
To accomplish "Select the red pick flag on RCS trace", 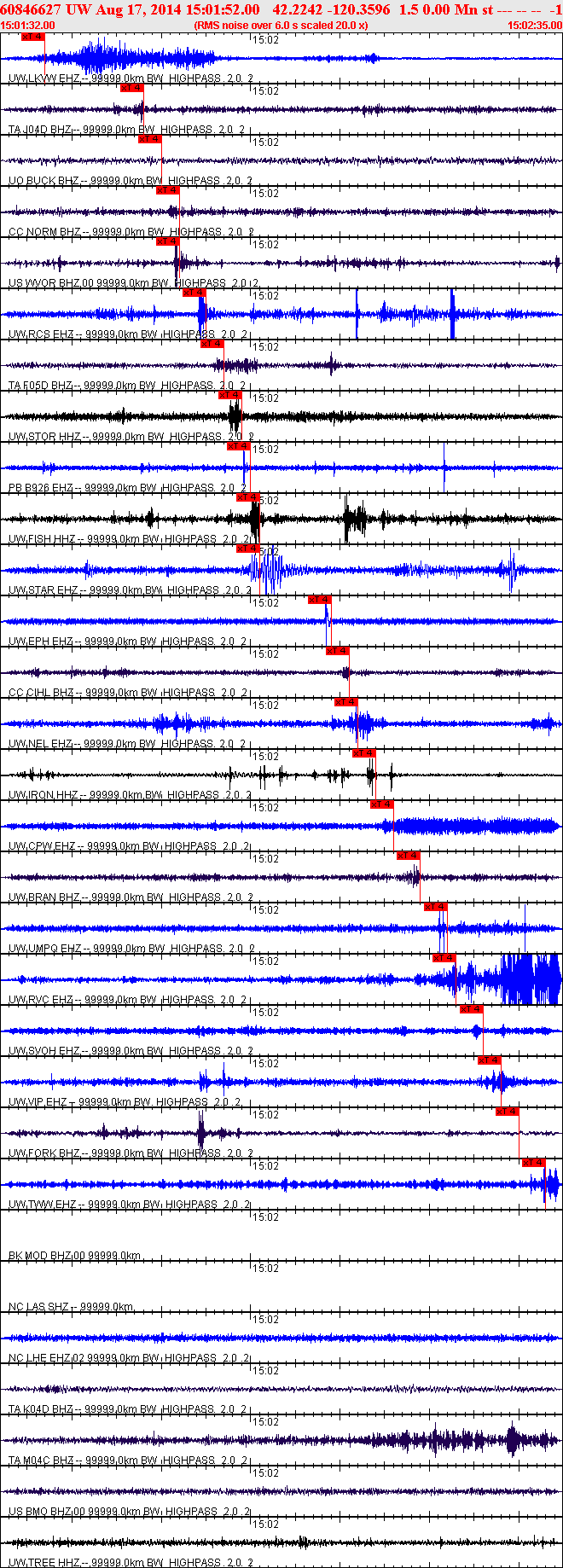I will 194,293.
